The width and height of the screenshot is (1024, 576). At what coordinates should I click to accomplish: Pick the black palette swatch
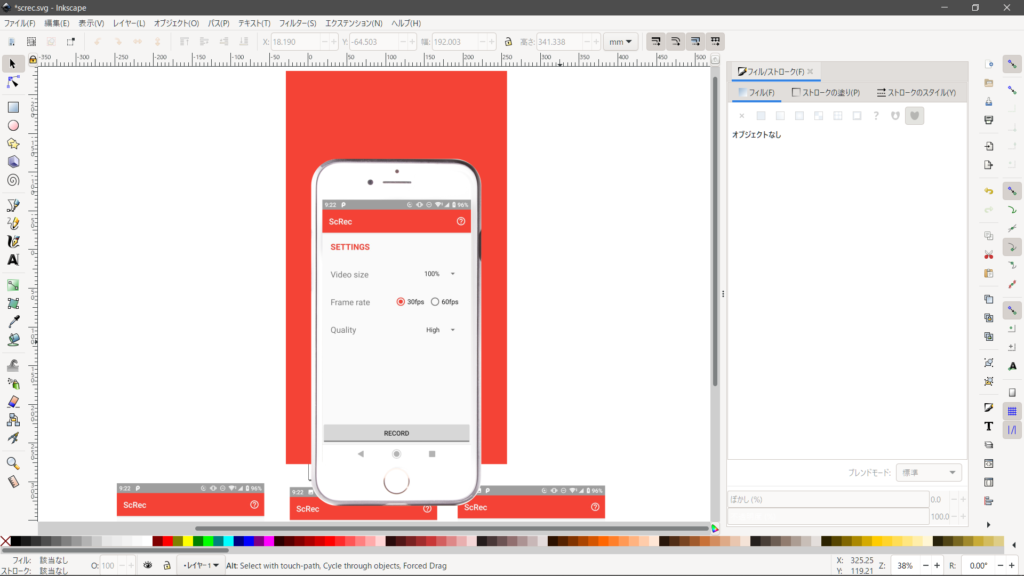[16, 541]
